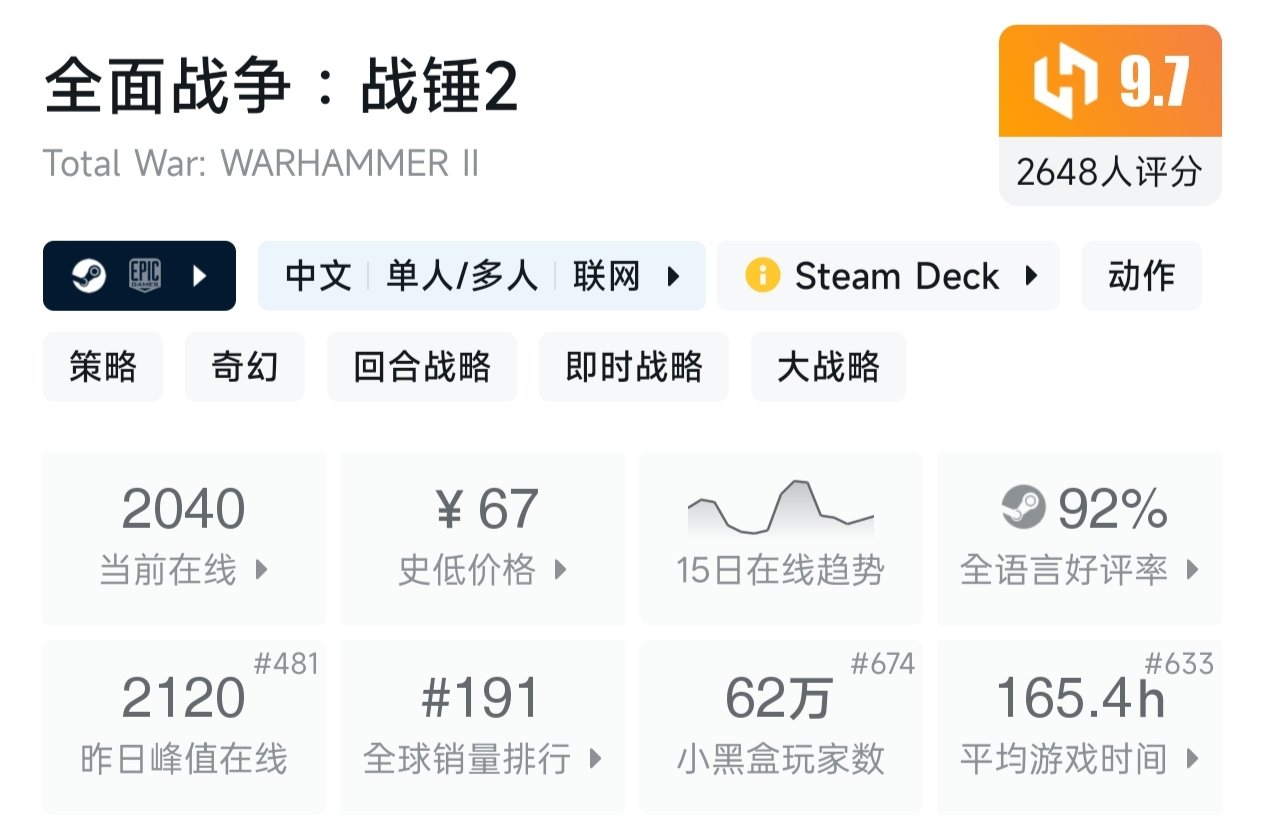Expand Steam Deck compatibility details
The width and height of the screenshot is (1264, 834).
(1032, 276)
